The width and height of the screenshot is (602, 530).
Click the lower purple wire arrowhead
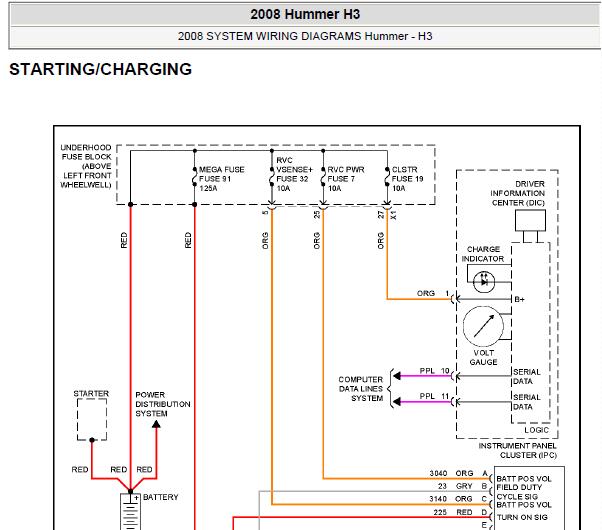(x=397, y=402)
